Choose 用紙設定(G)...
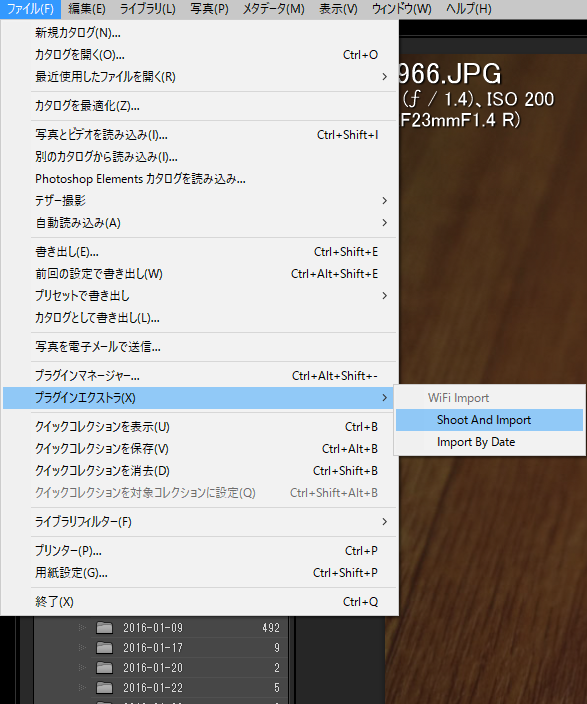 click(199, 573)
